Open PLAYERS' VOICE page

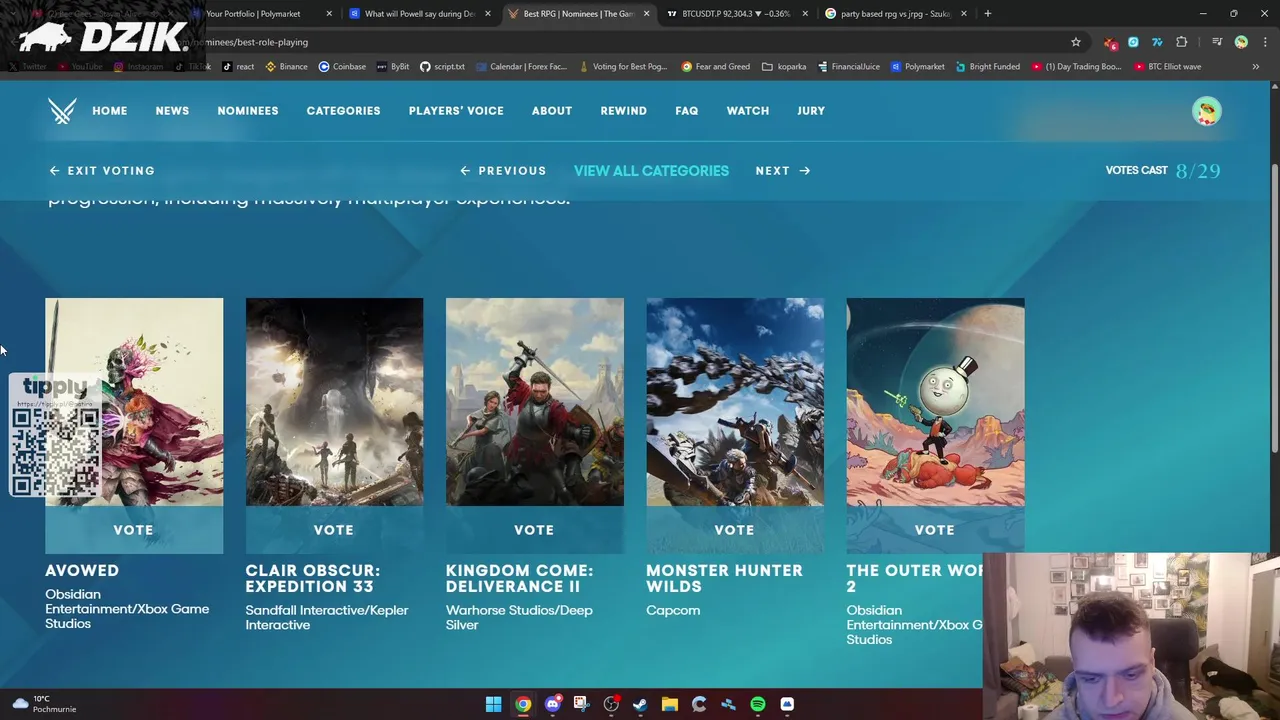(456, 111)
